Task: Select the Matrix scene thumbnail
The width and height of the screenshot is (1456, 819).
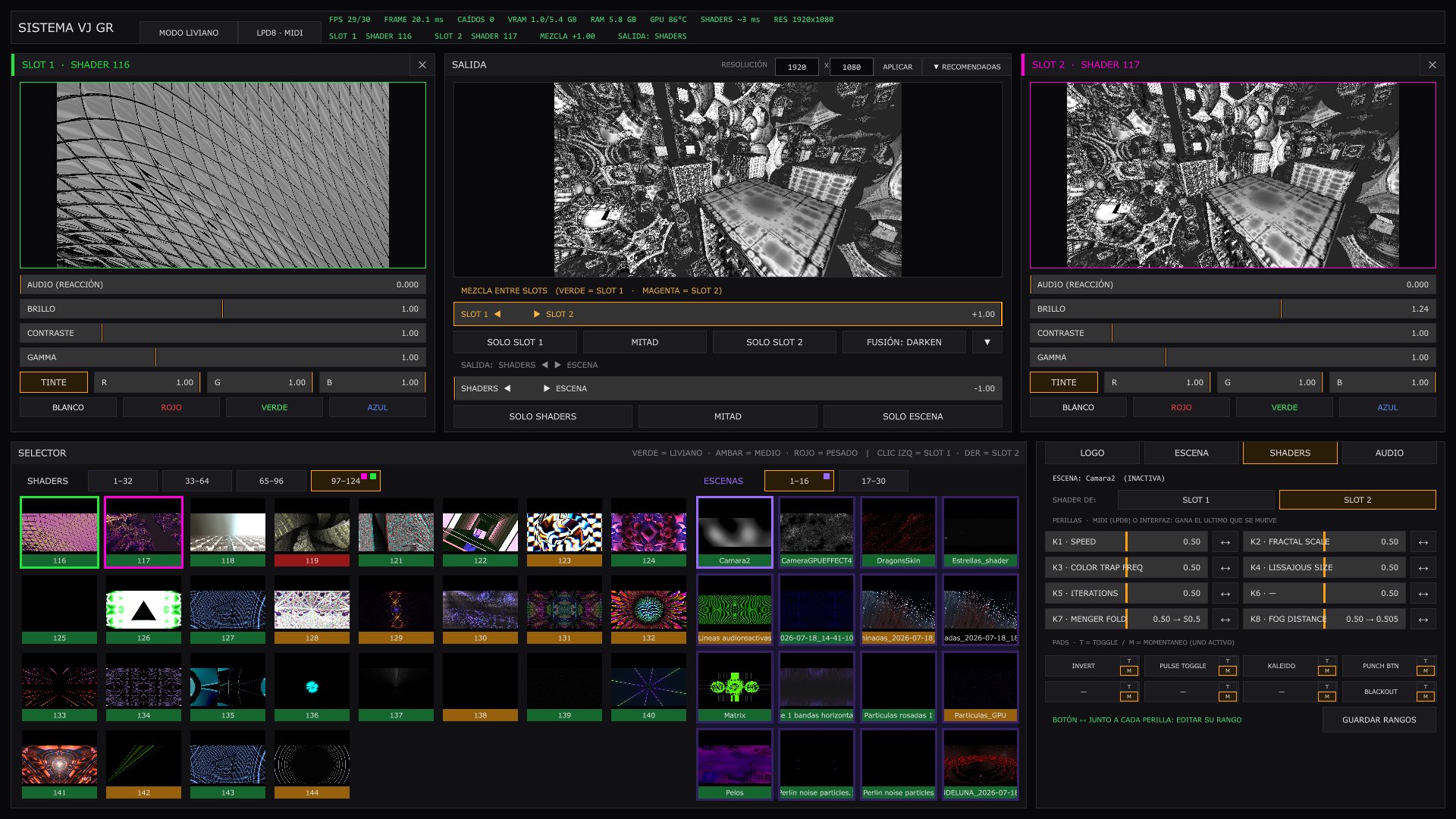Action: coord(735,686)
